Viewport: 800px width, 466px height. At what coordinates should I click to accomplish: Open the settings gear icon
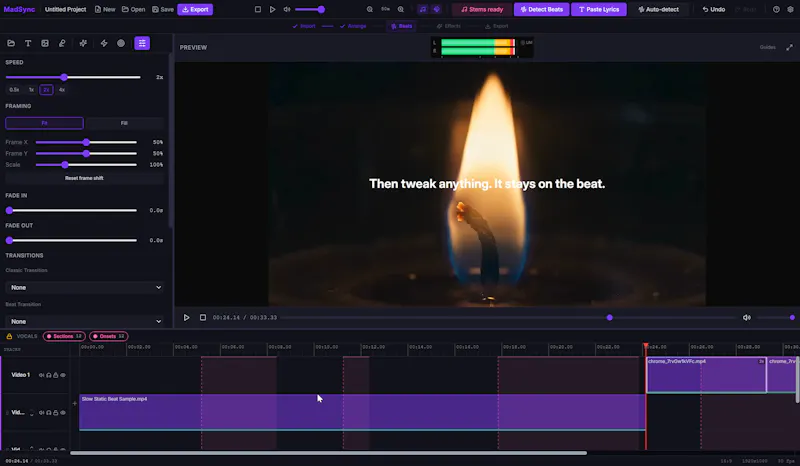790,9
